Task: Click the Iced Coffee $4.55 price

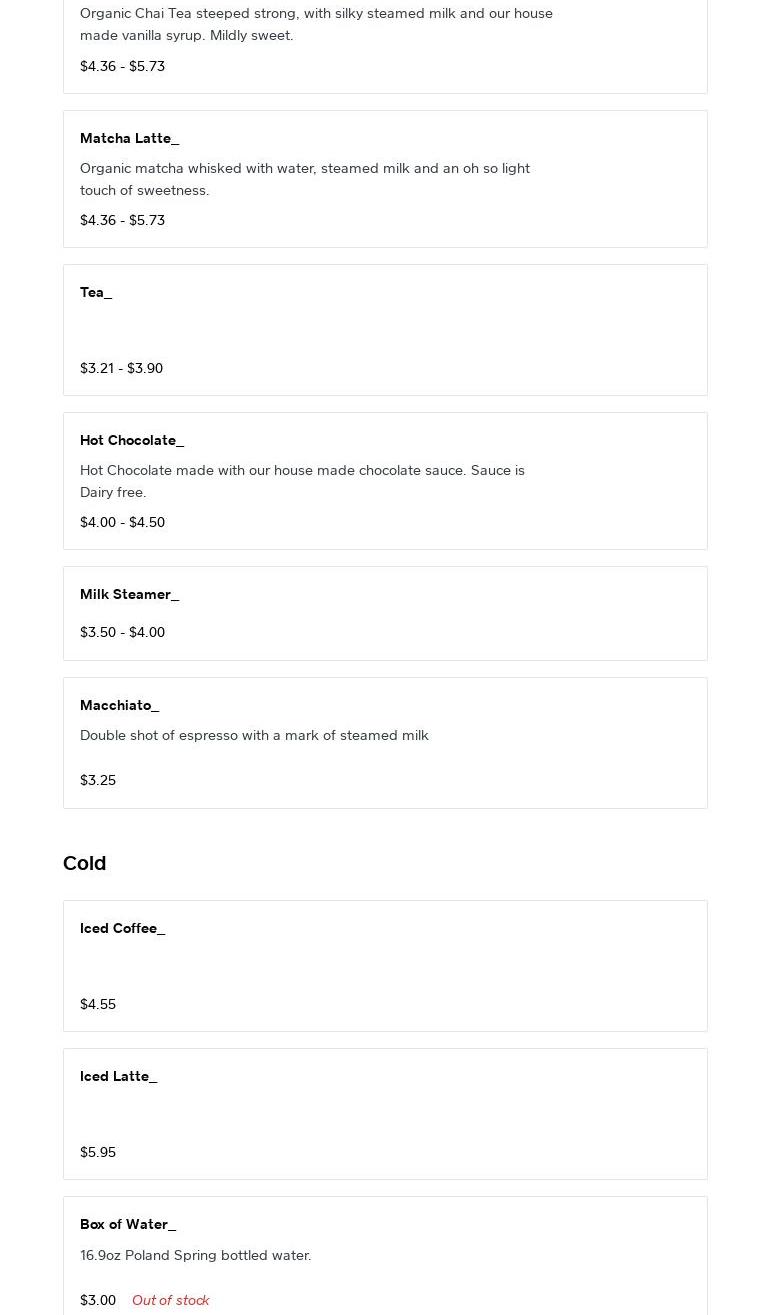Action: click(98, 1004)
